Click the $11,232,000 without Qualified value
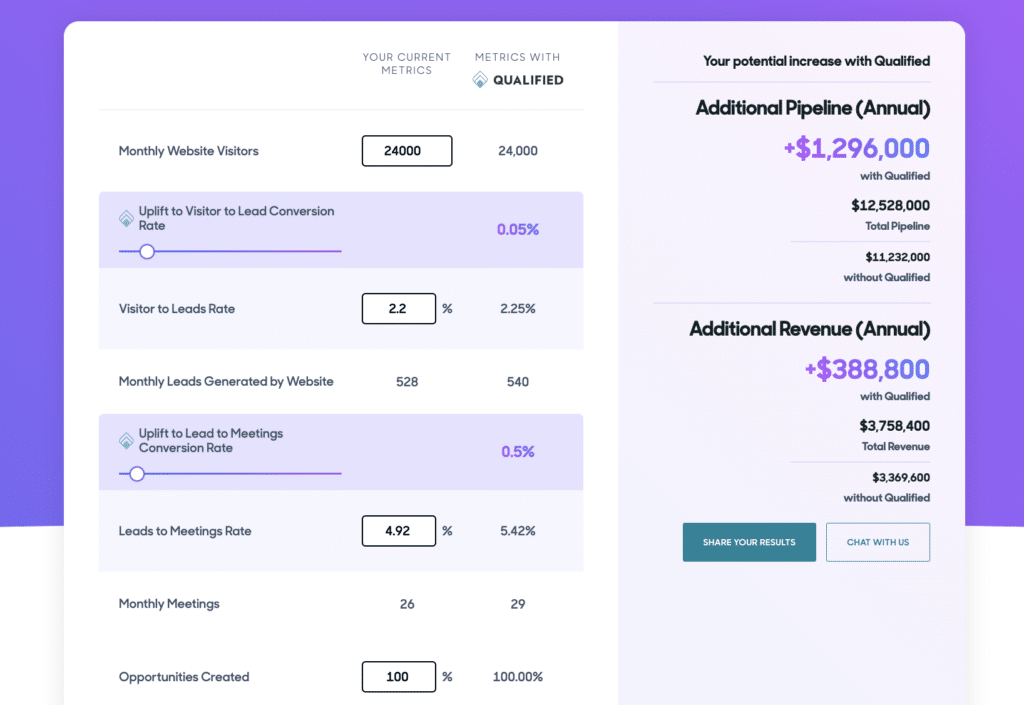This screenshot has width=1024, height=705. pyautogui.click(x=897, y=257)
